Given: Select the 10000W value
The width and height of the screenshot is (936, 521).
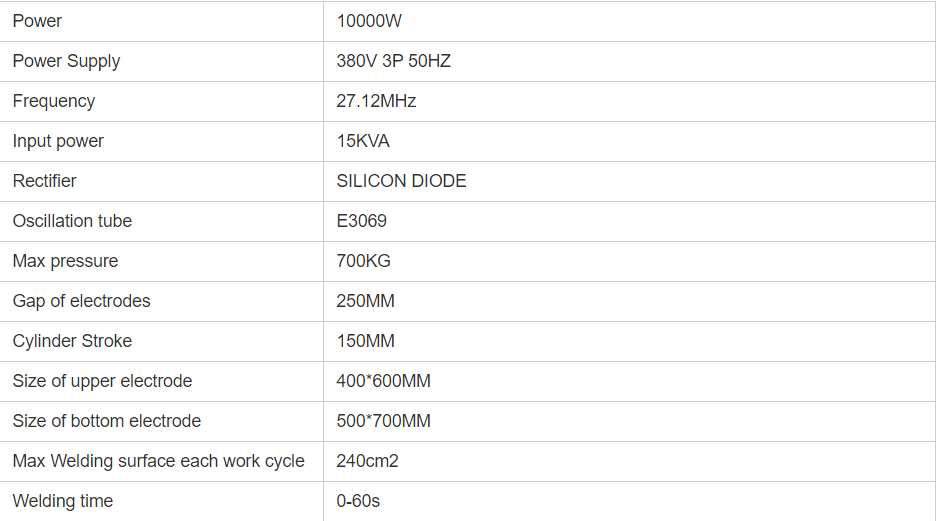Looking at the screenshot, I should point(369,21).
